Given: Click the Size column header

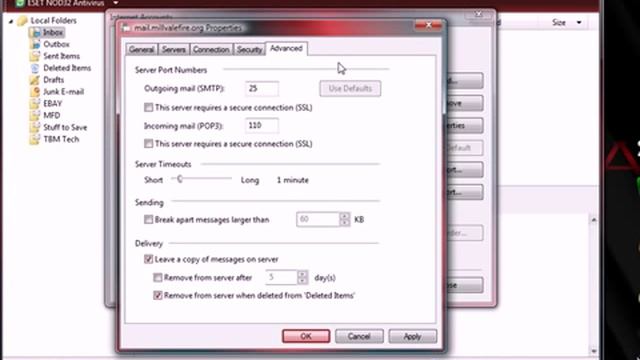Looking at the screenshot, I should pos(559,22).
